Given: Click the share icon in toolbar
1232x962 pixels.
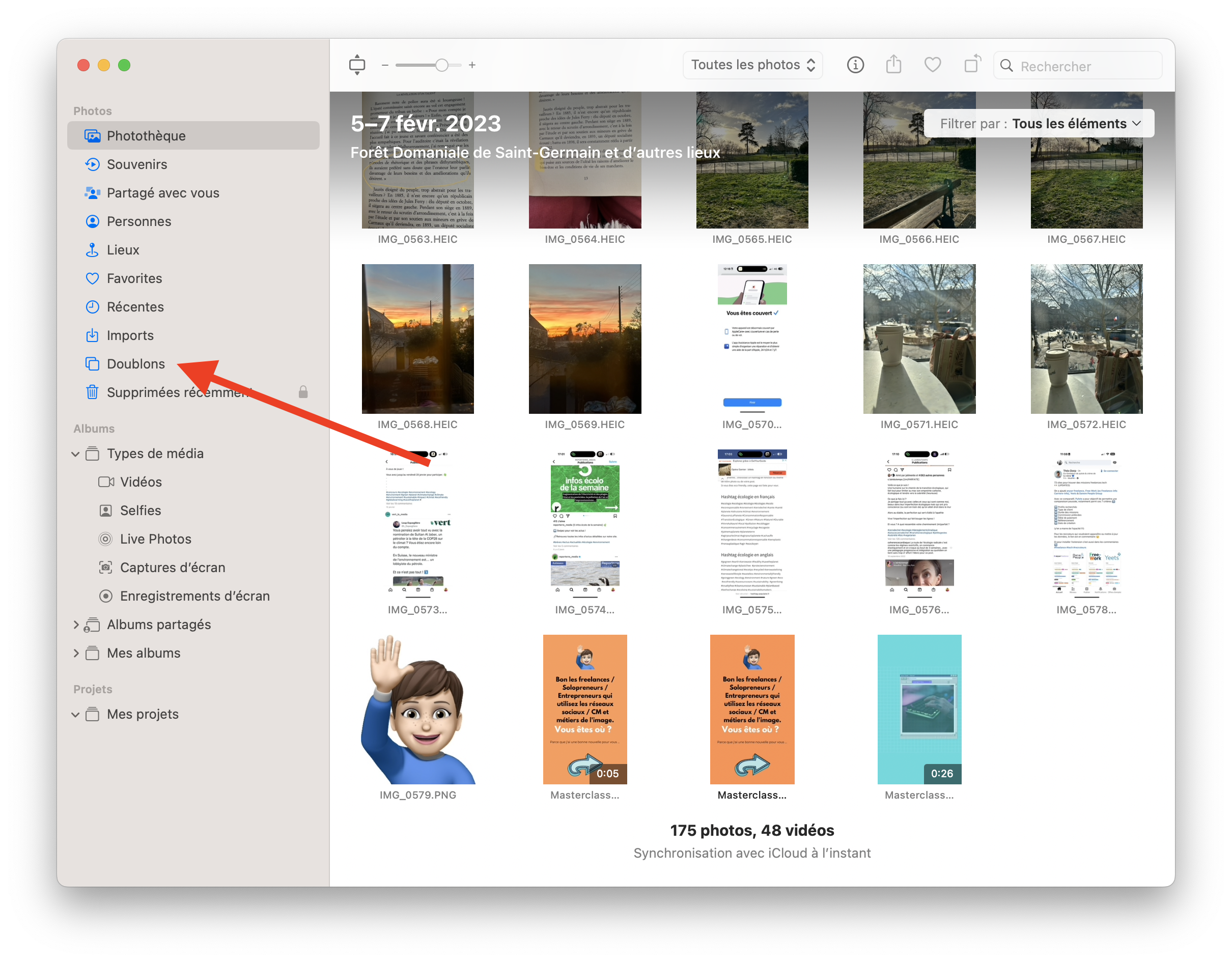Looking at the screenshot, I should [x=893, y=65].
